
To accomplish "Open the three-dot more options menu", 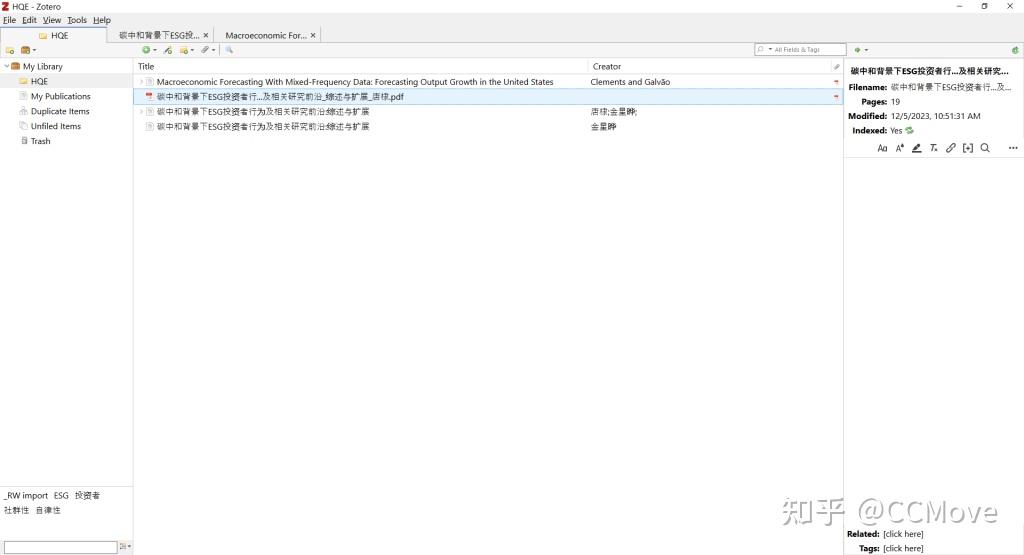I will (1013, 148).
